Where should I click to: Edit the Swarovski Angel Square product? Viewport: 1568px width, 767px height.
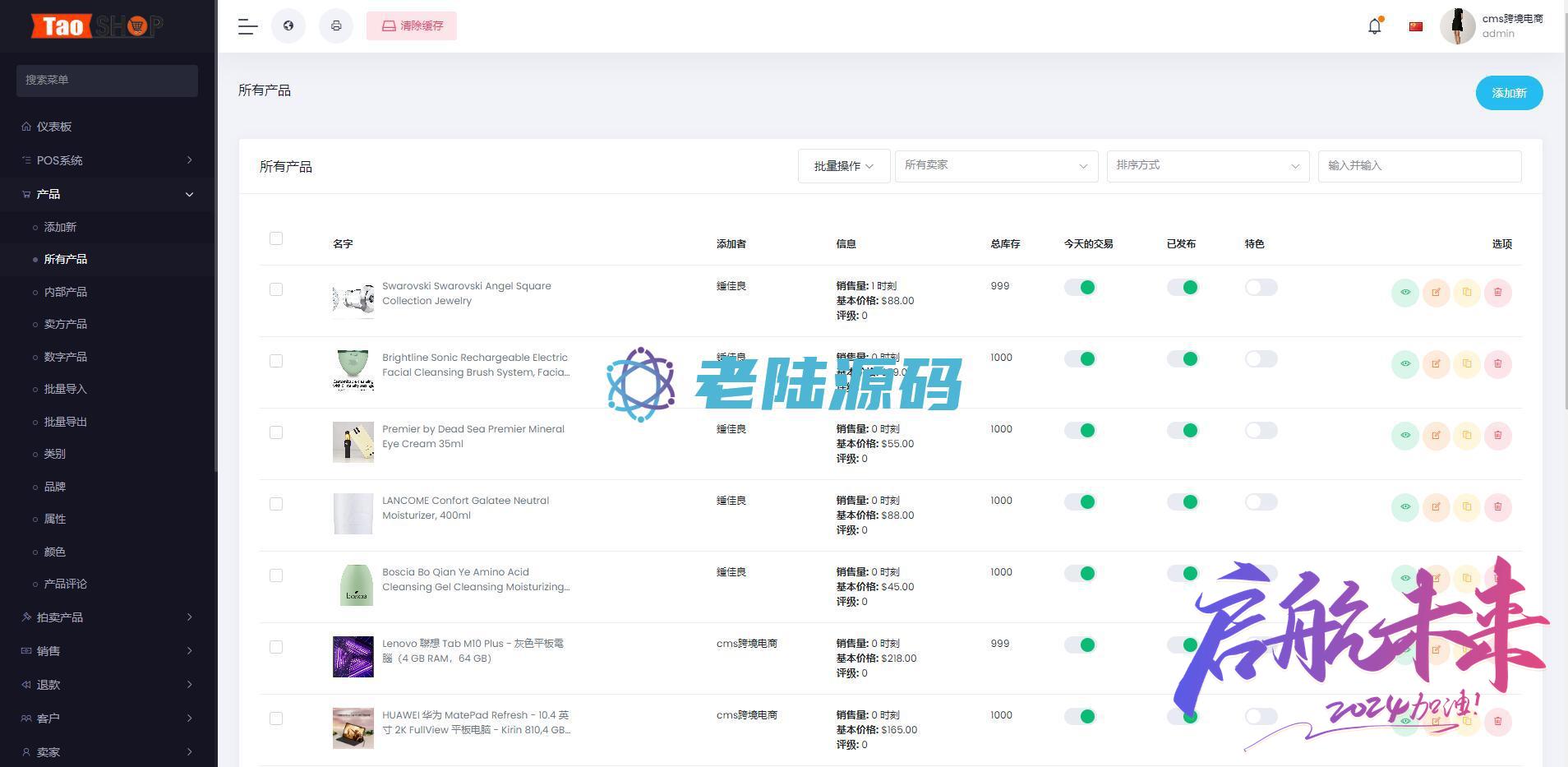coord(1436,293)
